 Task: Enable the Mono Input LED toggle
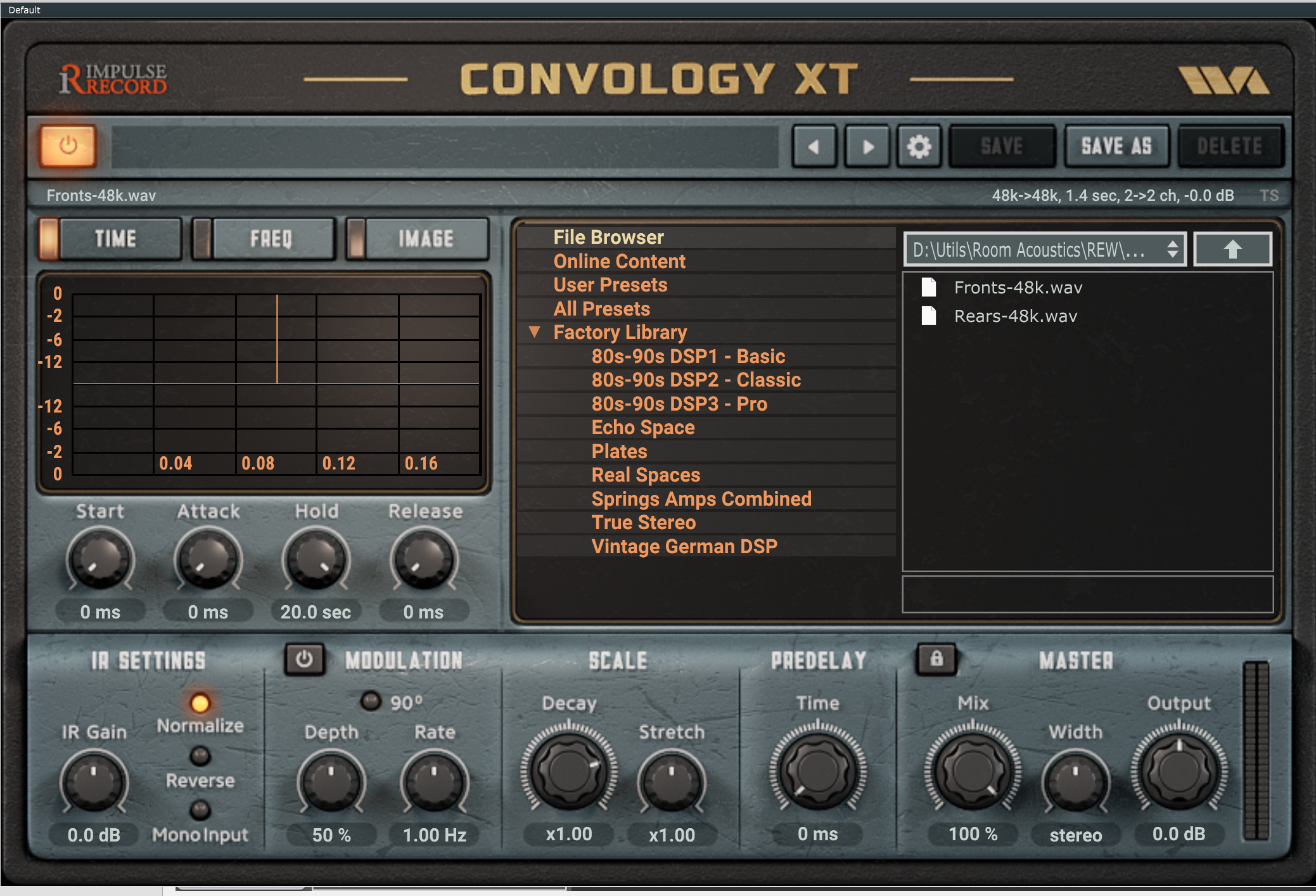pos(200,809)
